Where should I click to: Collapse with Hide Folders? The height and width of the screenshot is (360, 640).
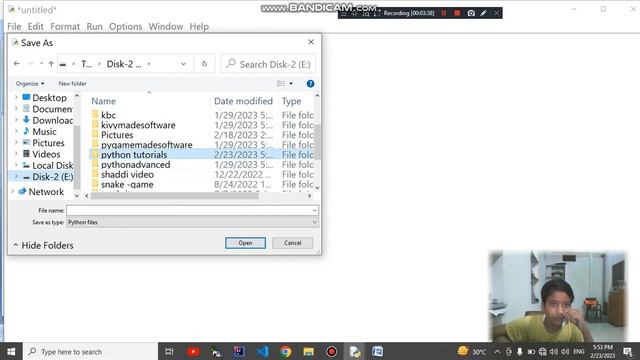(x=43, y=245)
